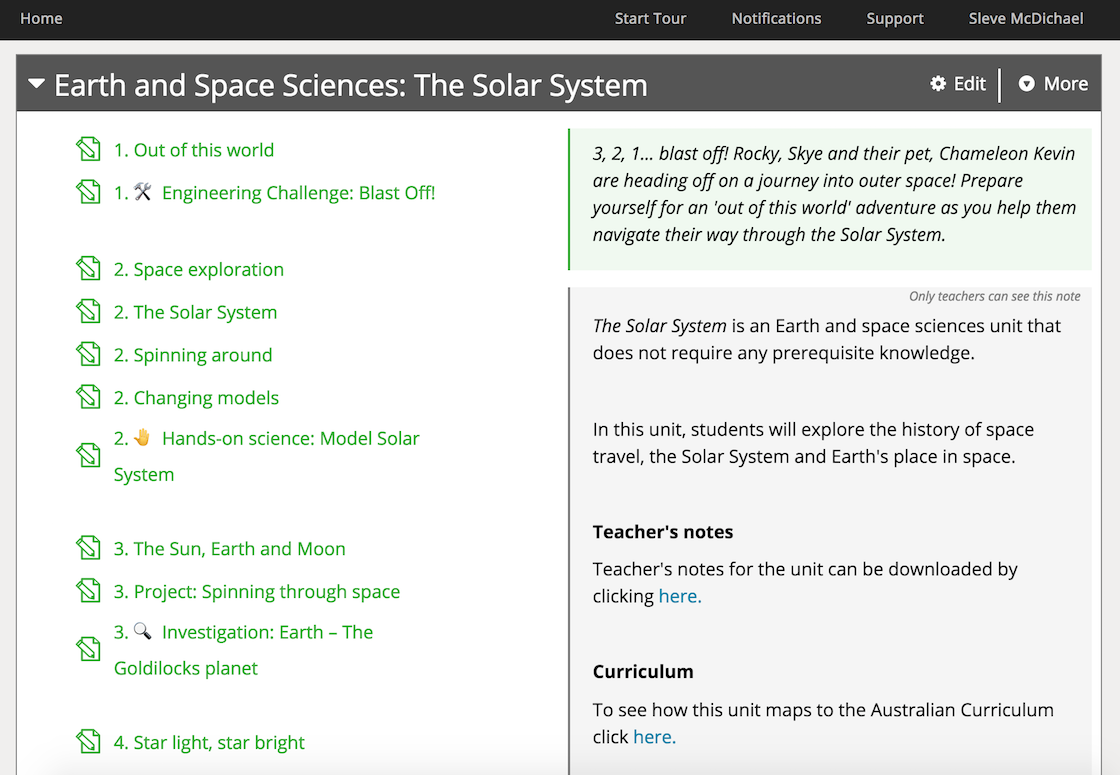Open Engineering Challenge: Blast Off! lesson
Viewport: 1120px width, 775px height.
coord(274,193)
